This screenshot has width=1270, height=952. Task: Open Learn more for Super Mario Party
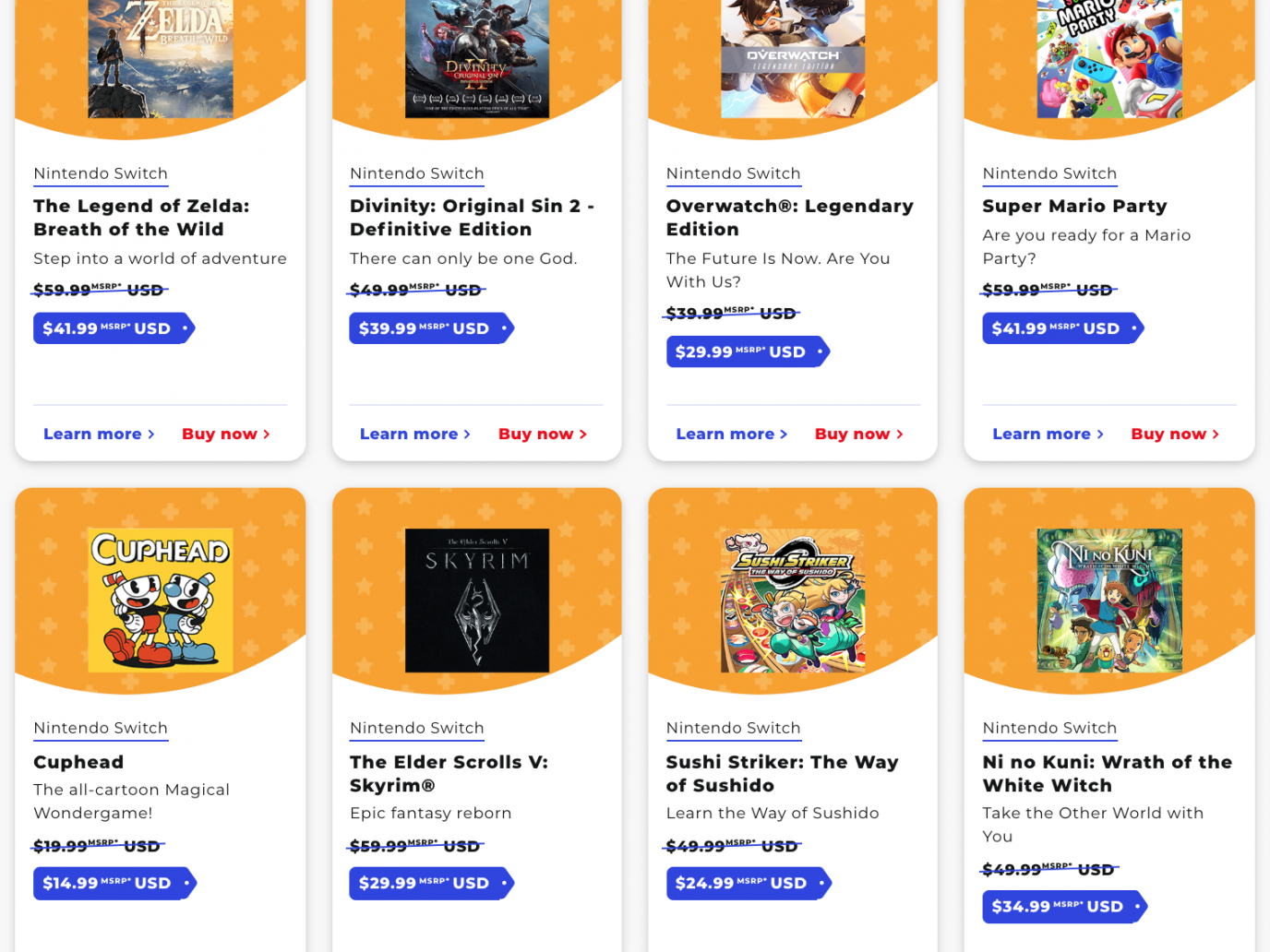1048,434
